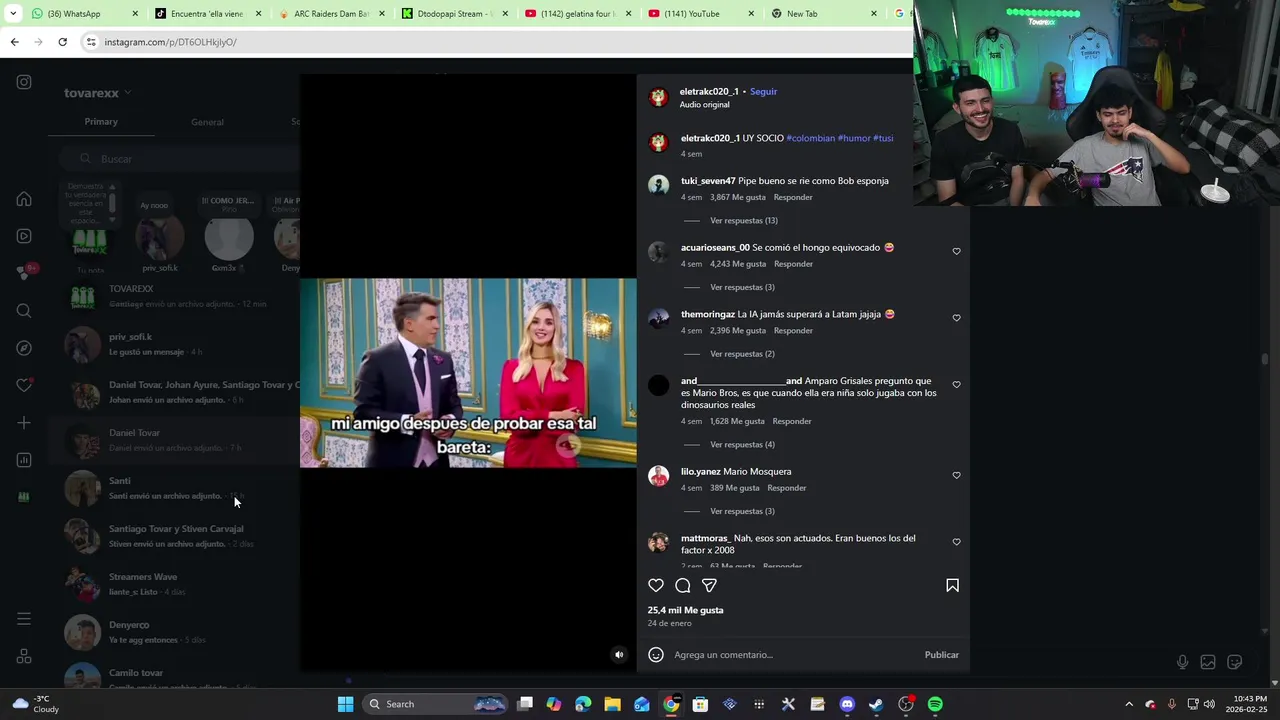
Task: Go to Home in the Instagram sidebar
Action: click(24, 199)
